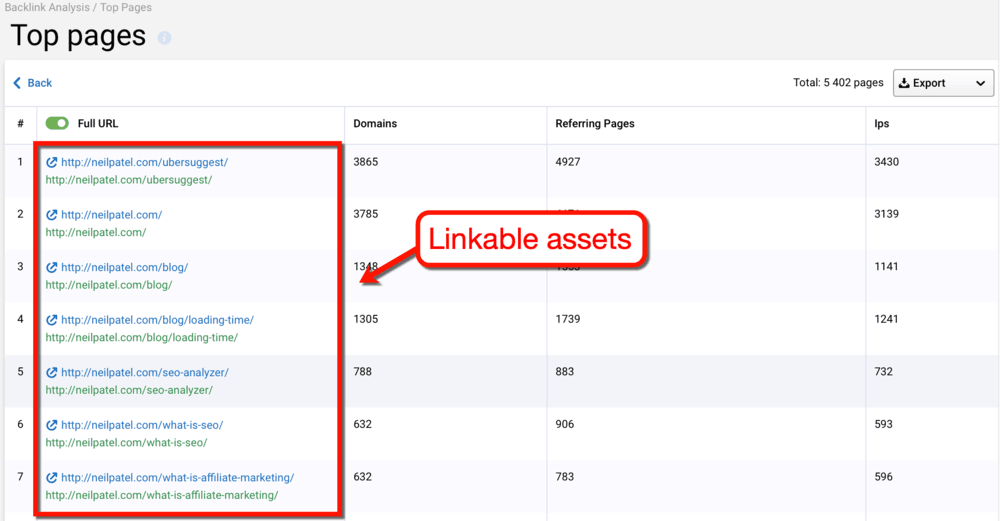
Task: Select domains value 3865
Action: tap(365, 162)
